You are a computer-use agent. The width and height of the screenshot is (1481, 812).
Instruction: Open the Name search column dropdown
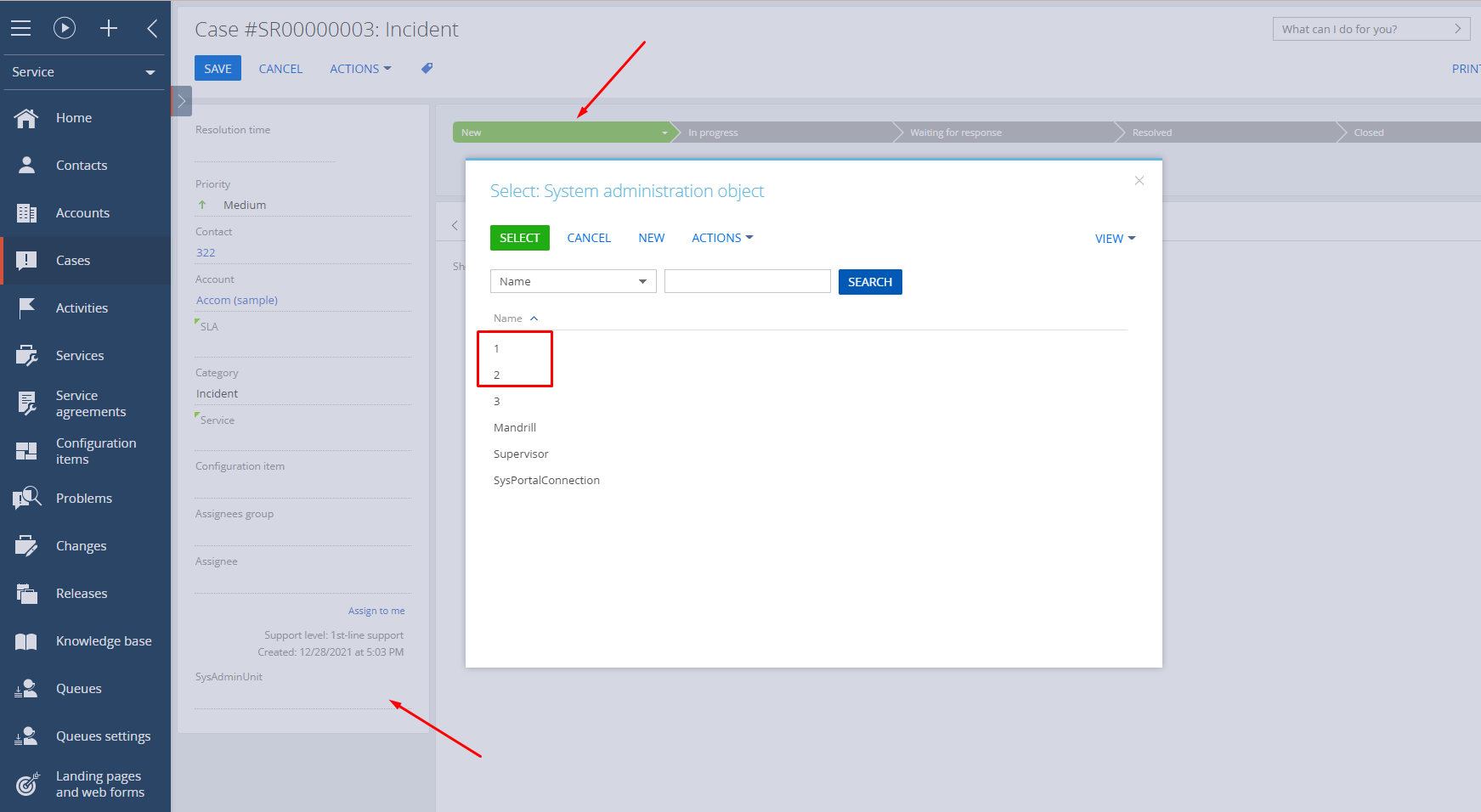[574, 281]
